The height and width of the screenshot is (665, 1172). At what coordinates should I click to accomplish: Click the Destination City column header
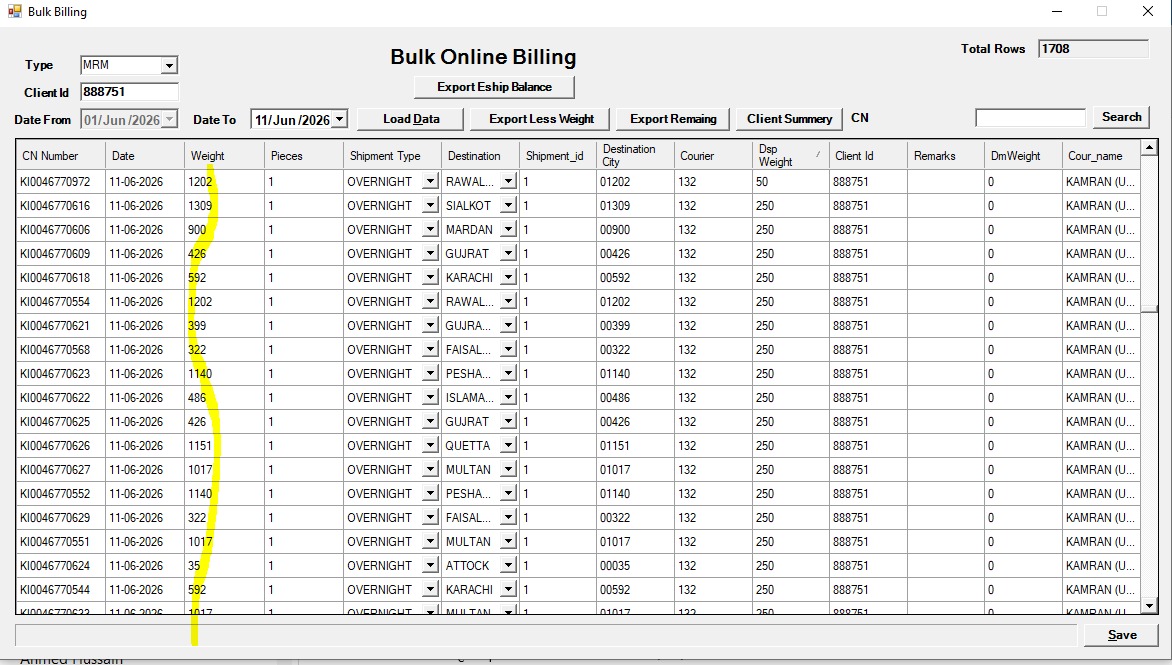point(635,155)
